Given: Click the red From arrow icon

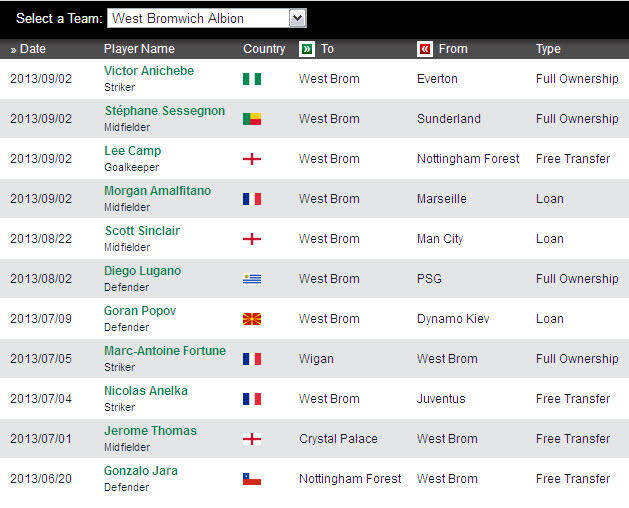Looking at the screenshot, I should click(425, 49).
